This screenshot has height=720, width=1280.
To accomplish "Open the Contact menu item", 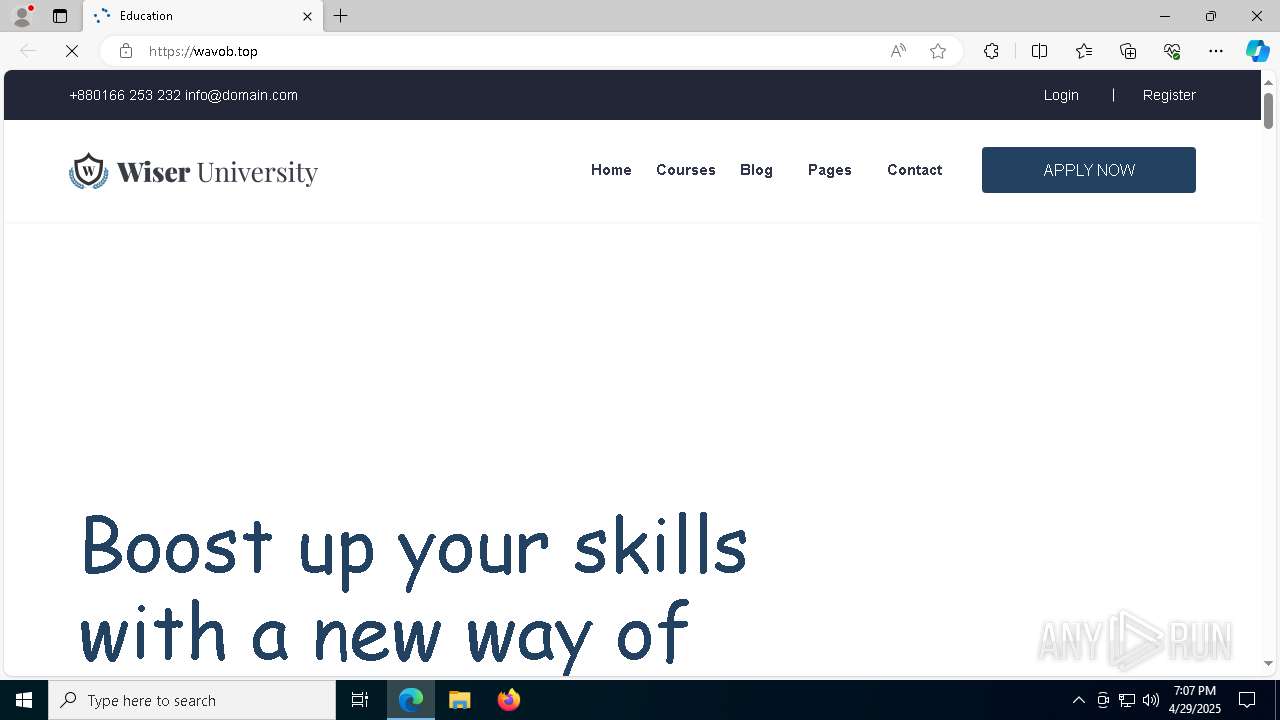I will pos(914,170).
